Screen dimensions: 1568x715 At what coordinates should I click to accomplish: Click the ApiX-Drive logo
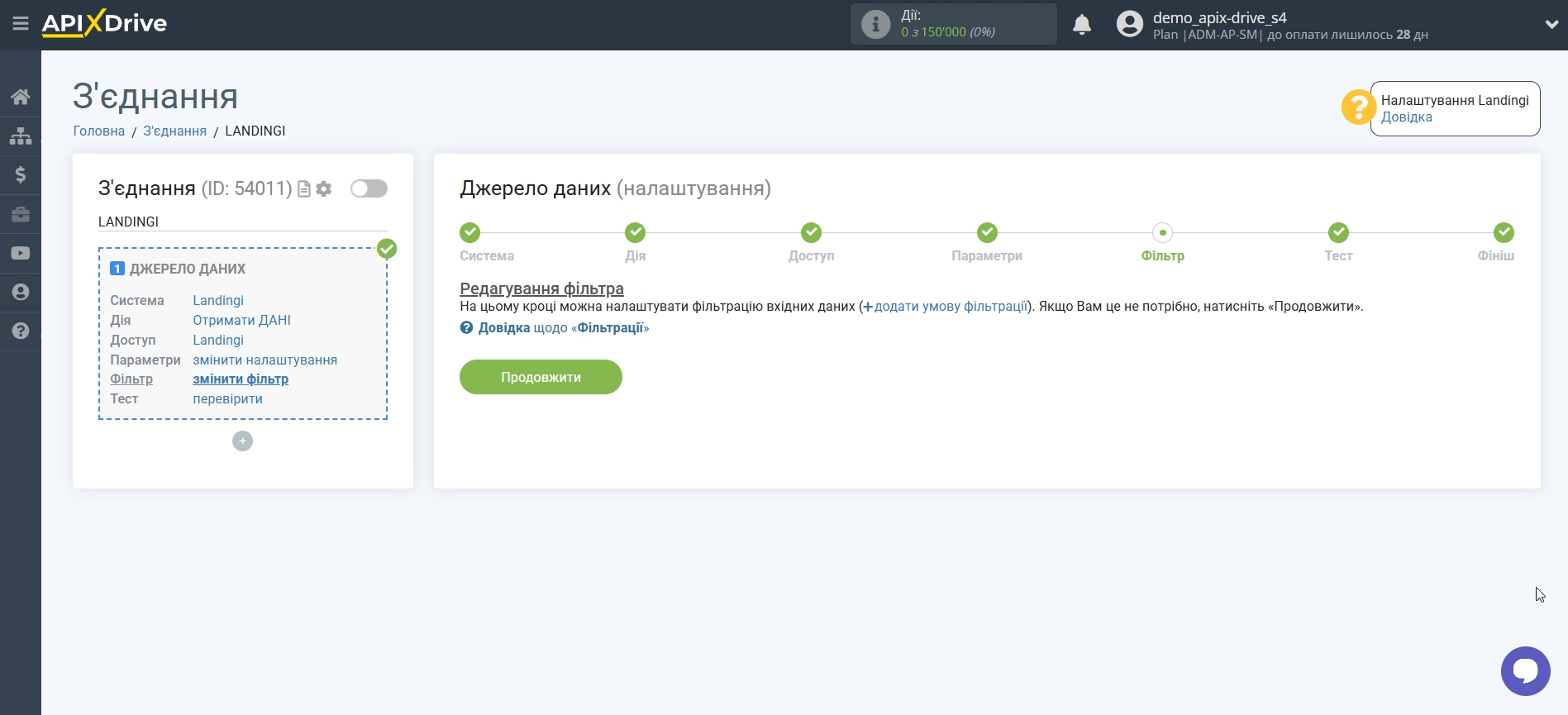(x=104, y=23)
